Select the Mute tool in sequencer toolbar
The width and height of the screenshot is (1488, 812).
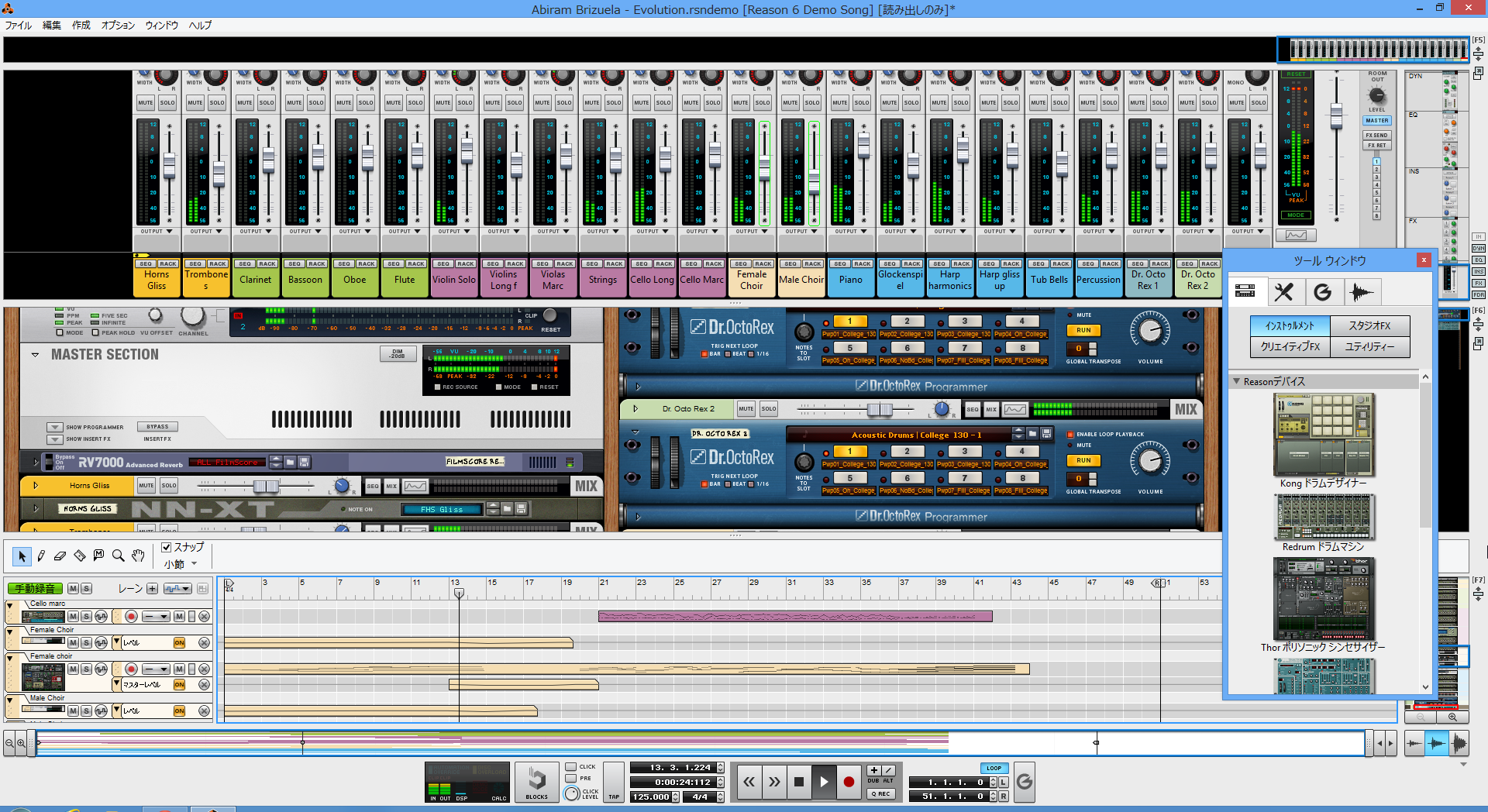tap(98, 556)
